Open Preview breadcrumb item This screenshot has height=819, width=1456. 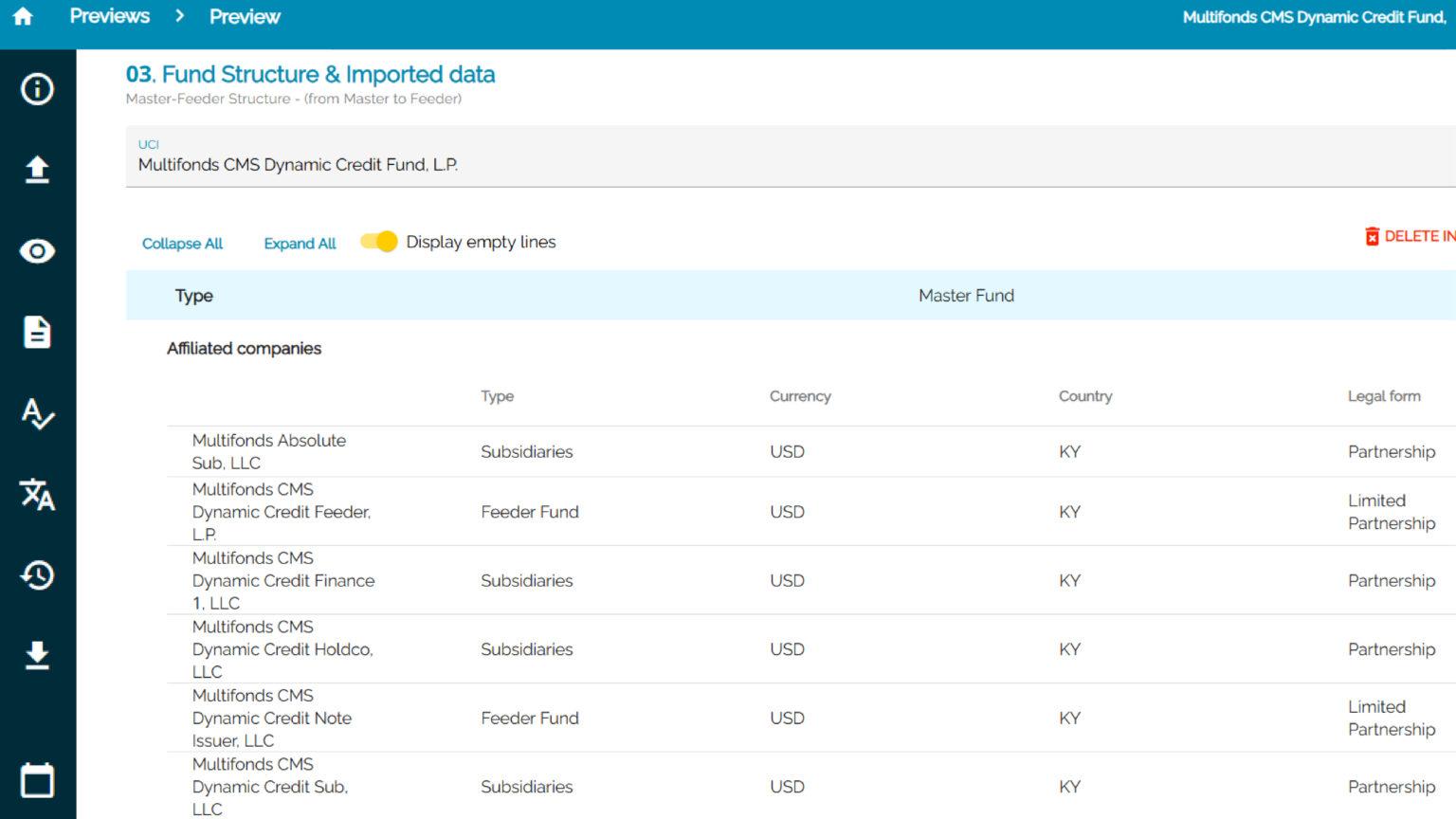pos(245,16)
